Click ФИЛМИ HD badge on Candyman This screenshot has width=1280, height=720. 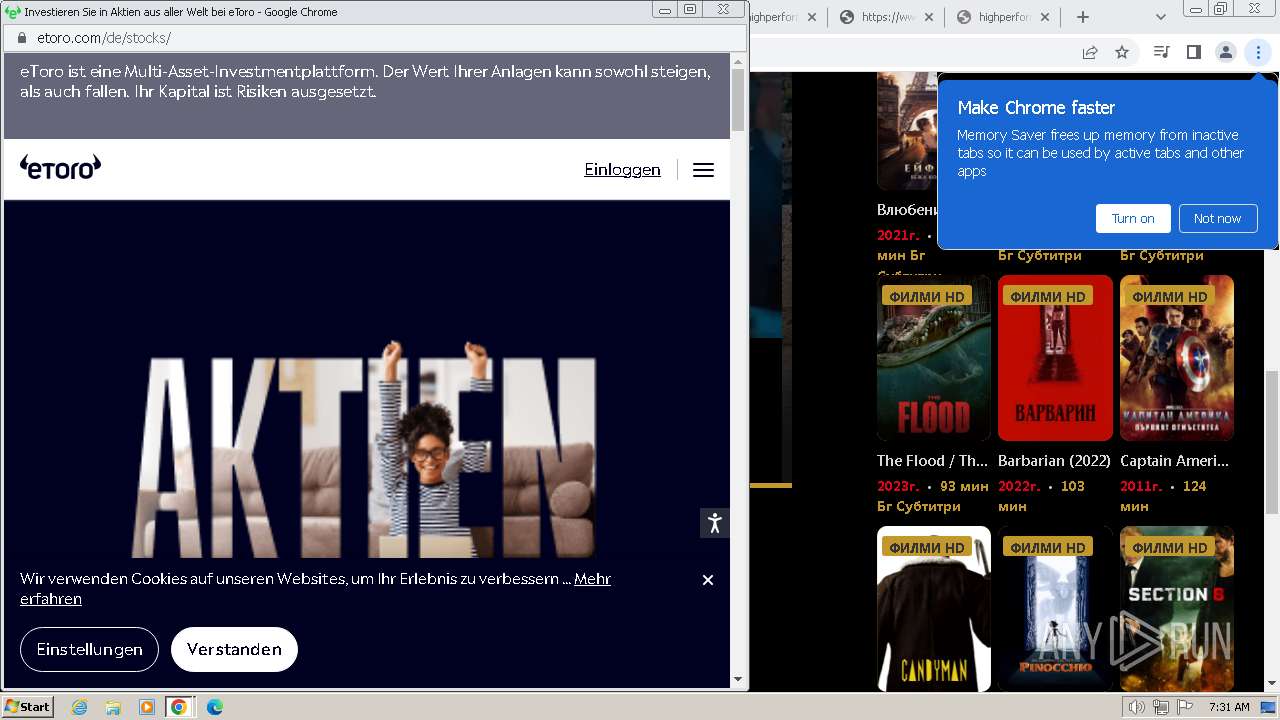pyautogui.click(x=927, y=547)
